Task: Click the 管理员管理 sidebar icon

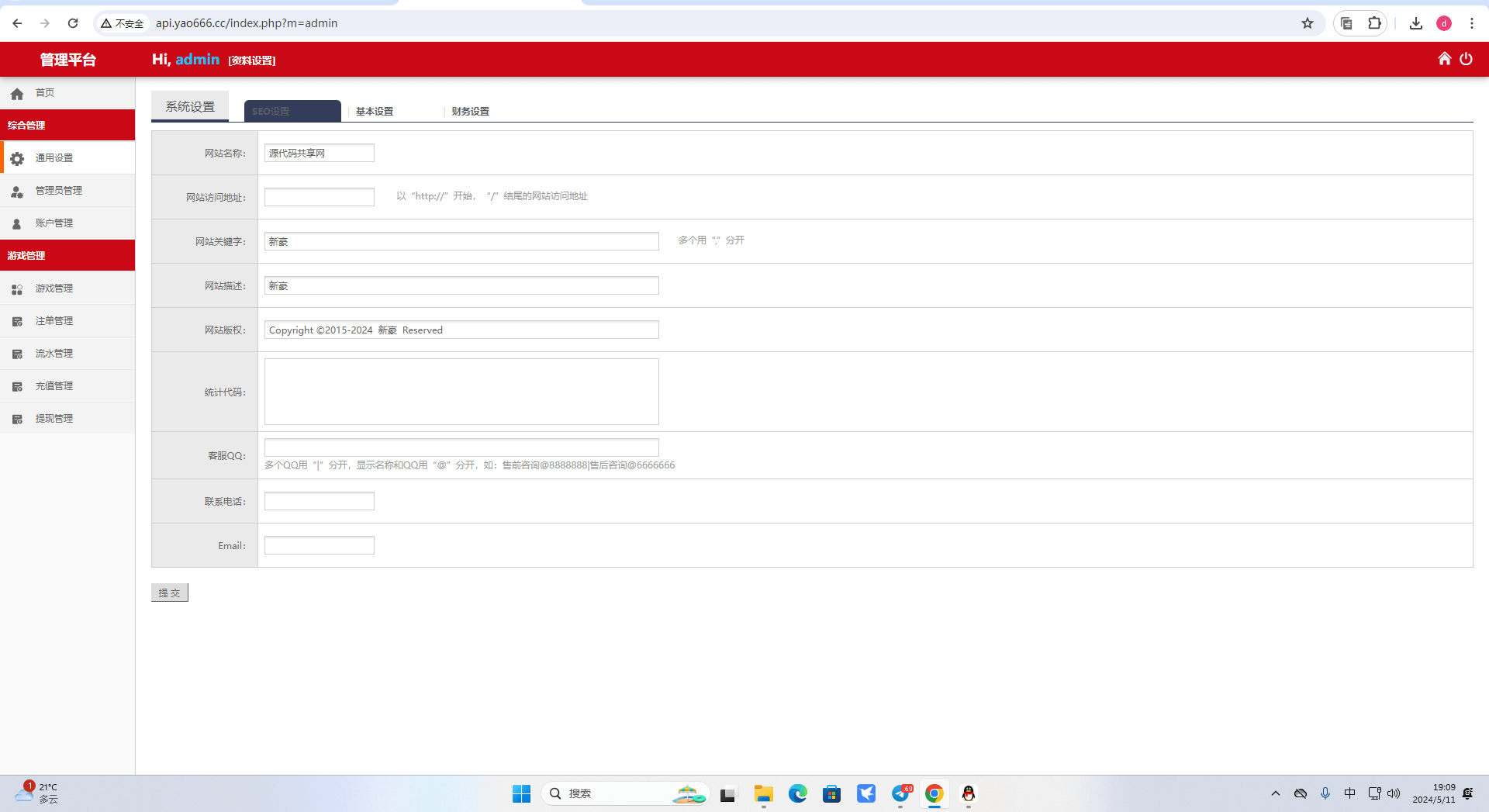Action: tap(17, 191)
